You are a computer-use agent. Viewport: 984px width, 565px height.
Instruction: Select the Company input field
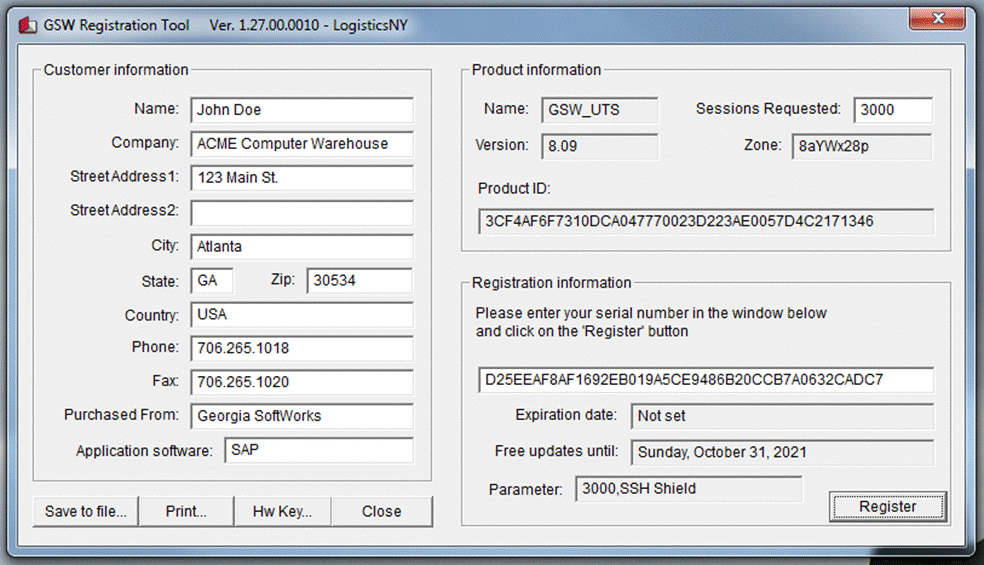pyautogui.click(x=301, y=144)
